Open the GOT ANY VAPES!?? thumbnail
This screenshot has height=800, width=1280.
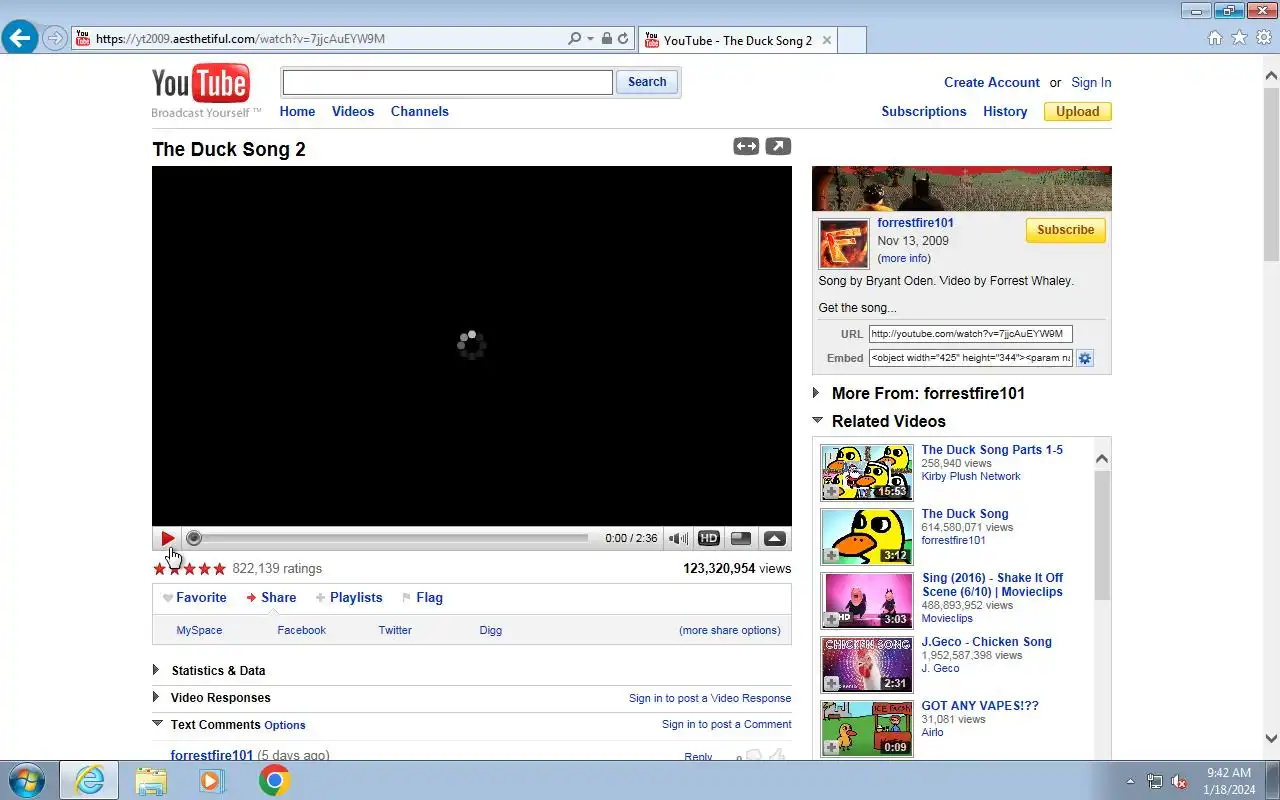click(867, 728)
